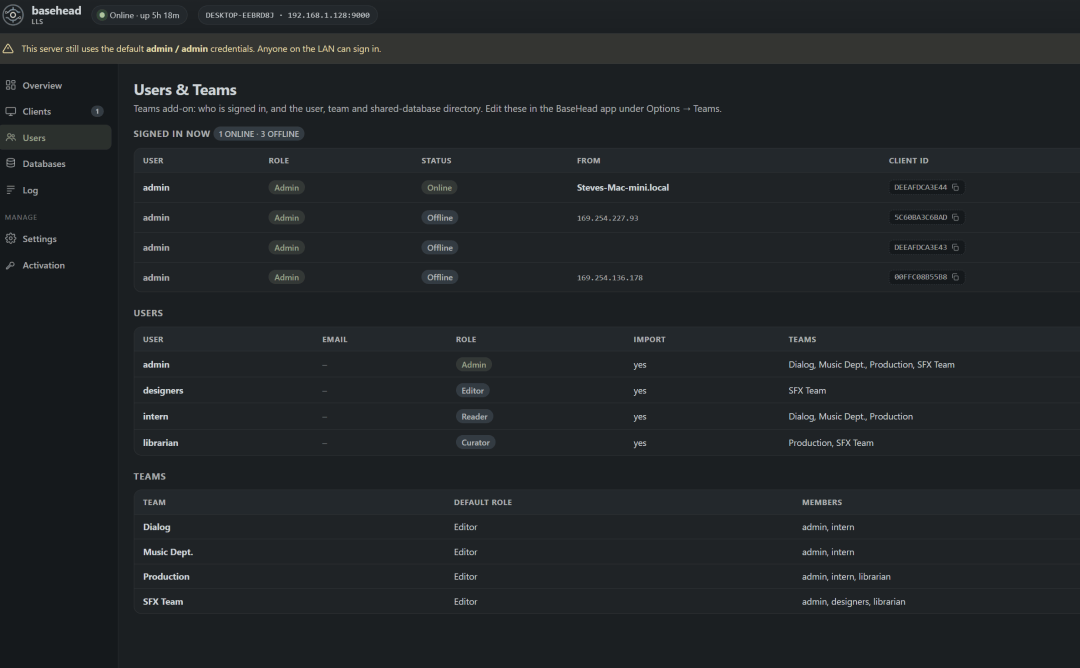
Task: Click the Production team name
Action: (166, 576)
